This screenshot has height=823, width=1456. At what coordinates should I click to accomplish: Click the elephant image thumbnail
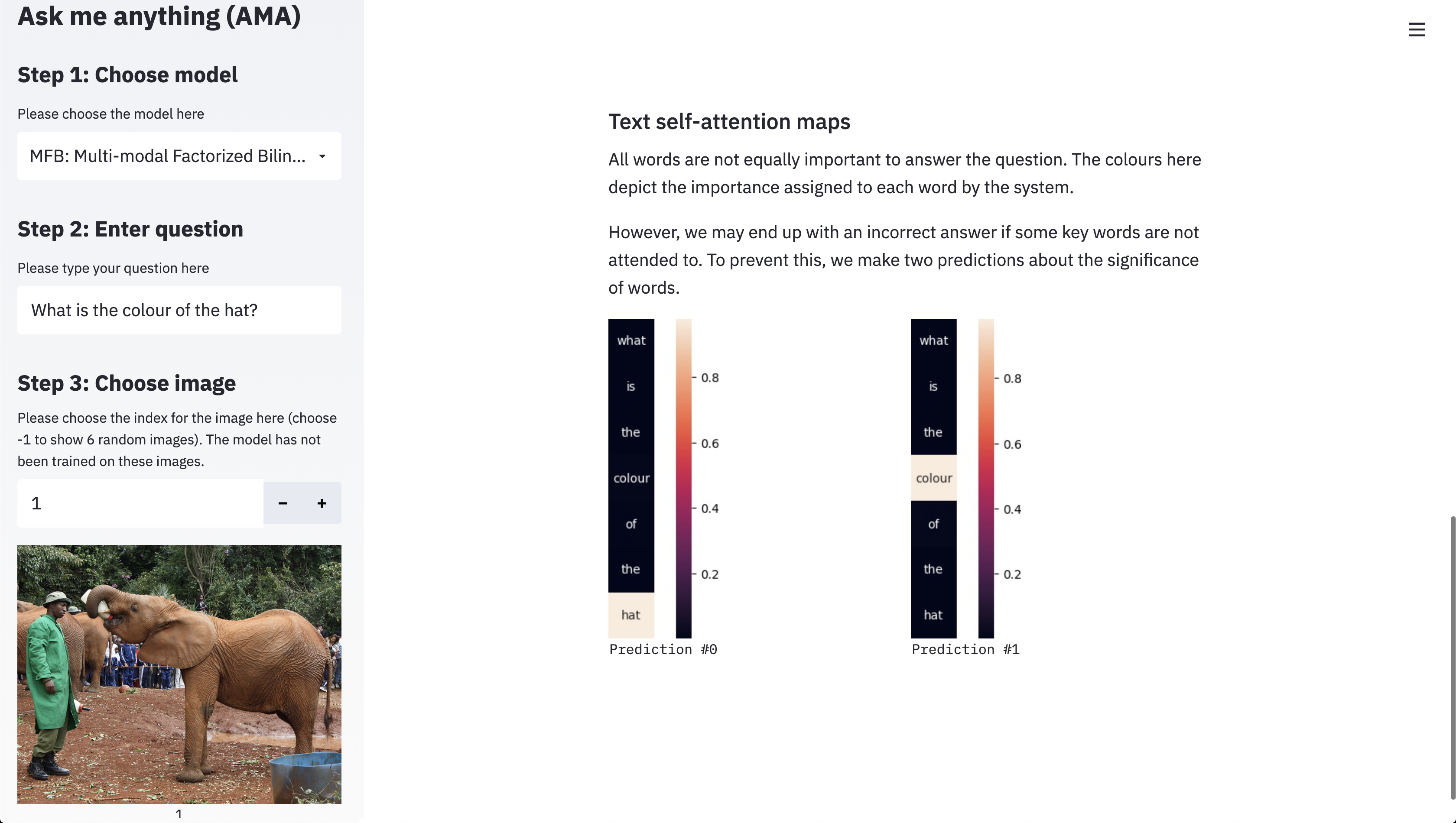[x=179, y=674]
